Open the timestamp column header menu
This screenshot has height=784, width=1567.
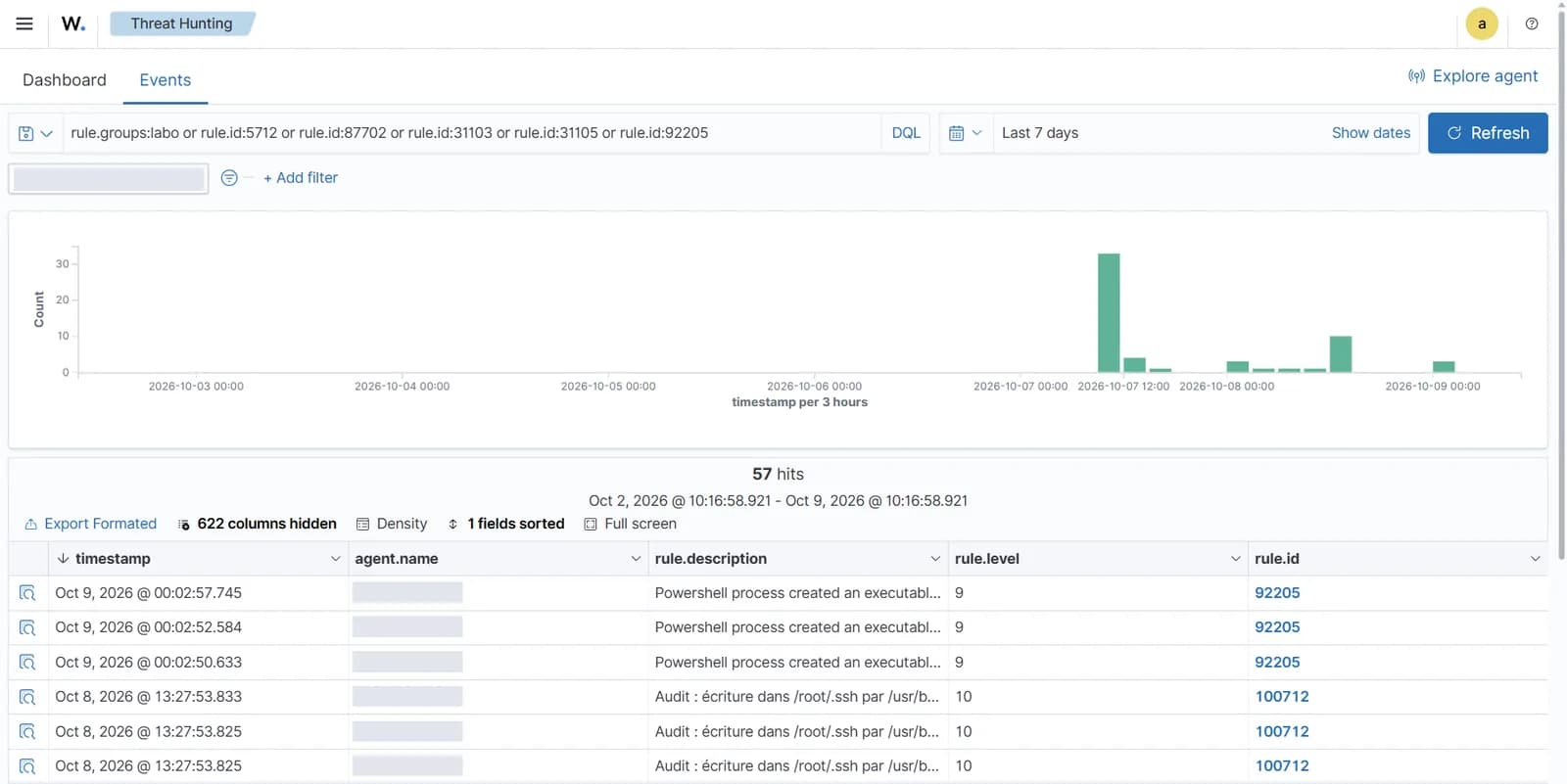(335, 559)
